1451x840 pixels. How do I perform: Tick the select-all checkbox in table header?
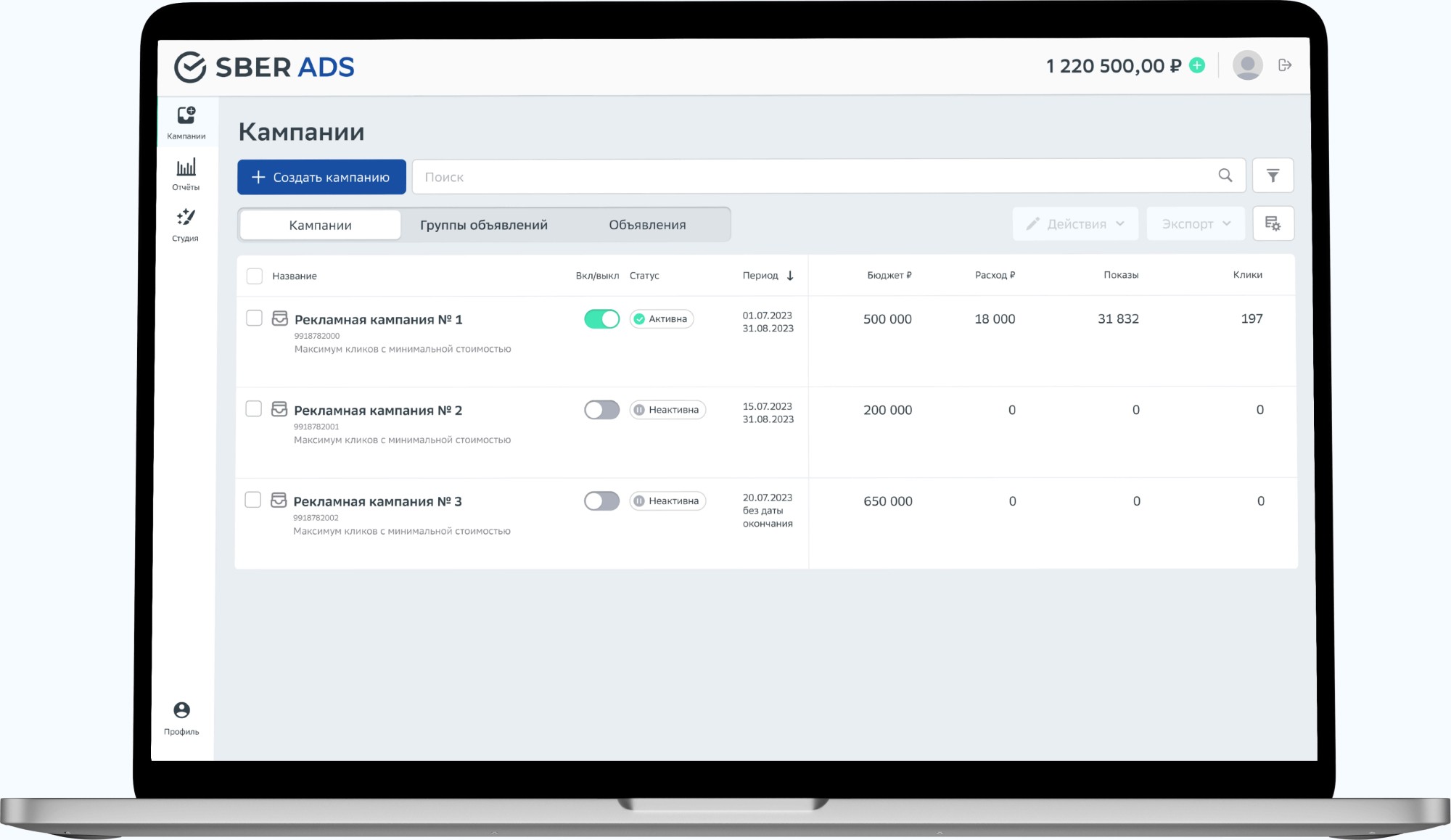pos(254,276)
